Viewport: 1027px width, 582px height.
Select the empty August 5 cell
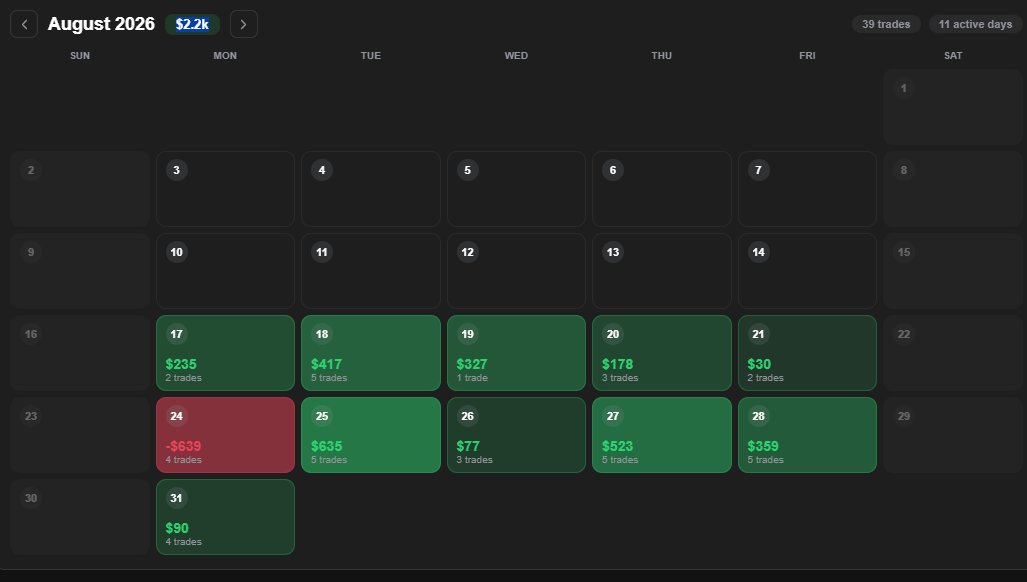click(516, 189)
